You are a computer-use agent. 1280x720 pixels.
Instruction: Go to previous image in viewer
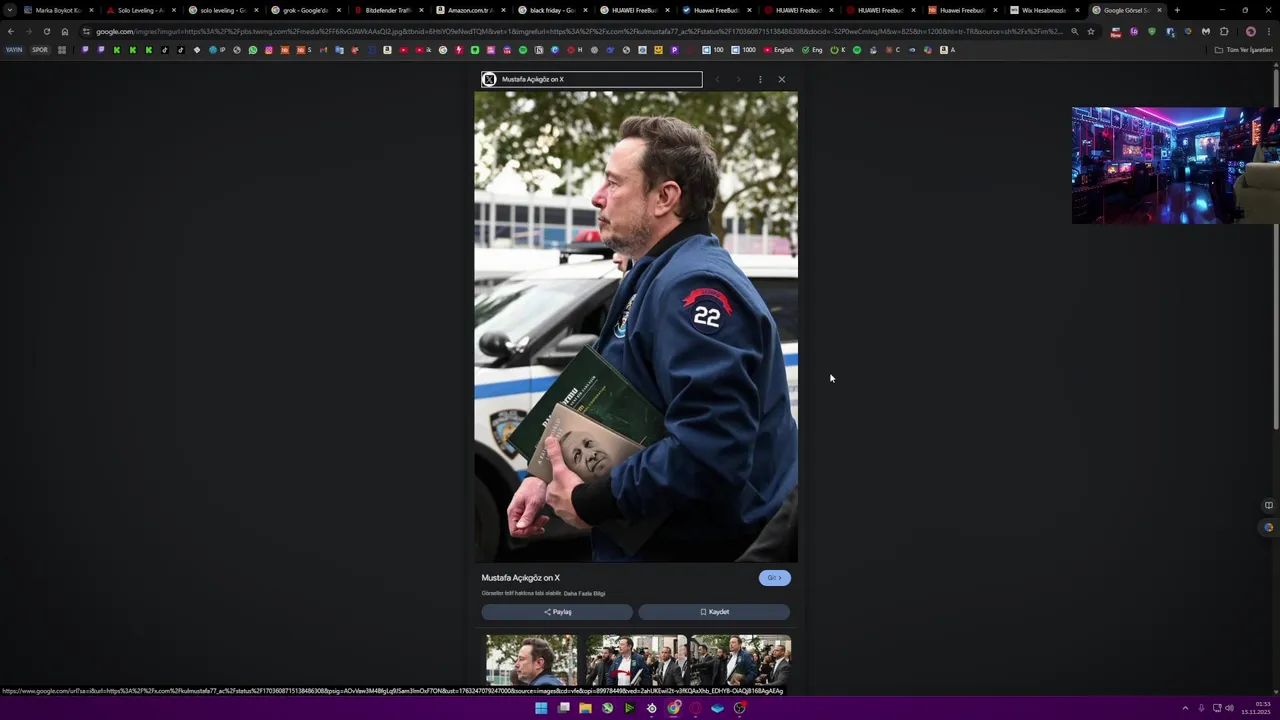point(717,79)
